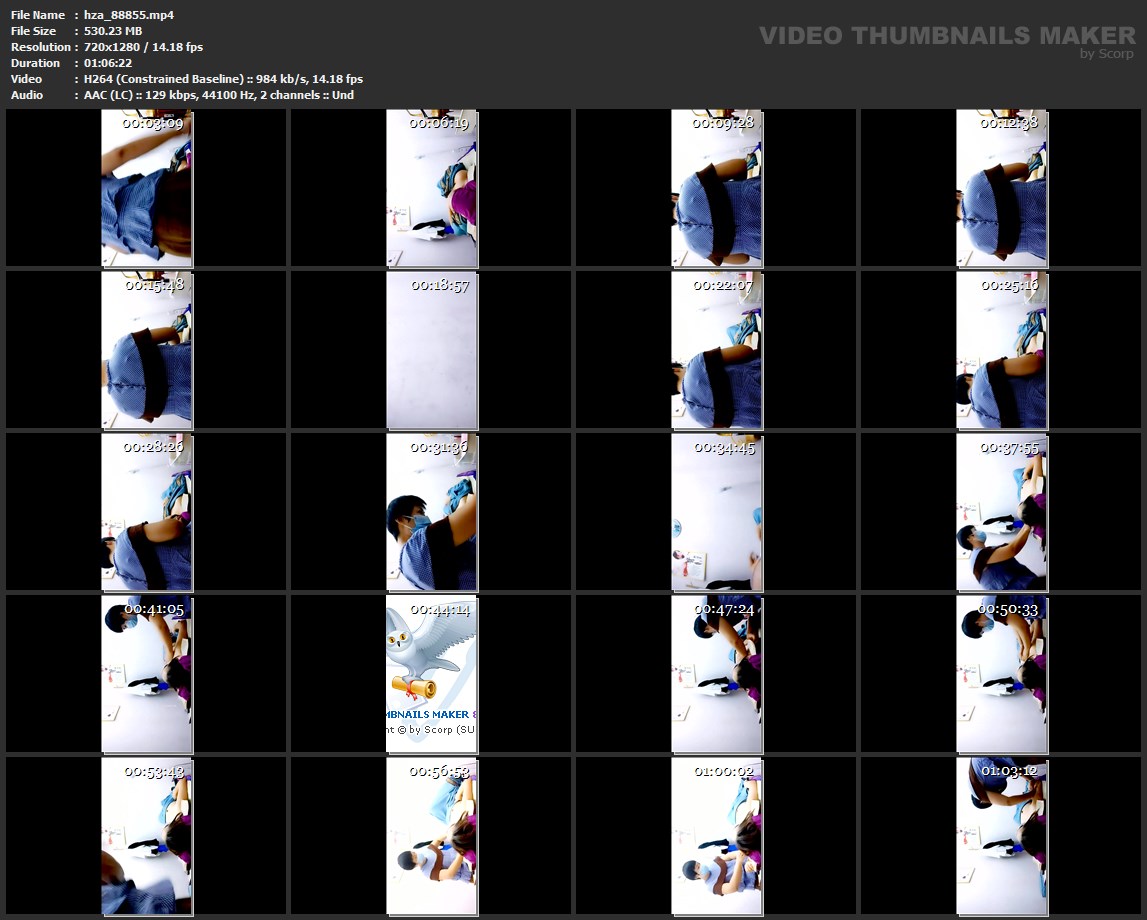
Task: Select the thumbnail stamped 00:53:43
Action: pyautogui.click(x=146, y=837)
